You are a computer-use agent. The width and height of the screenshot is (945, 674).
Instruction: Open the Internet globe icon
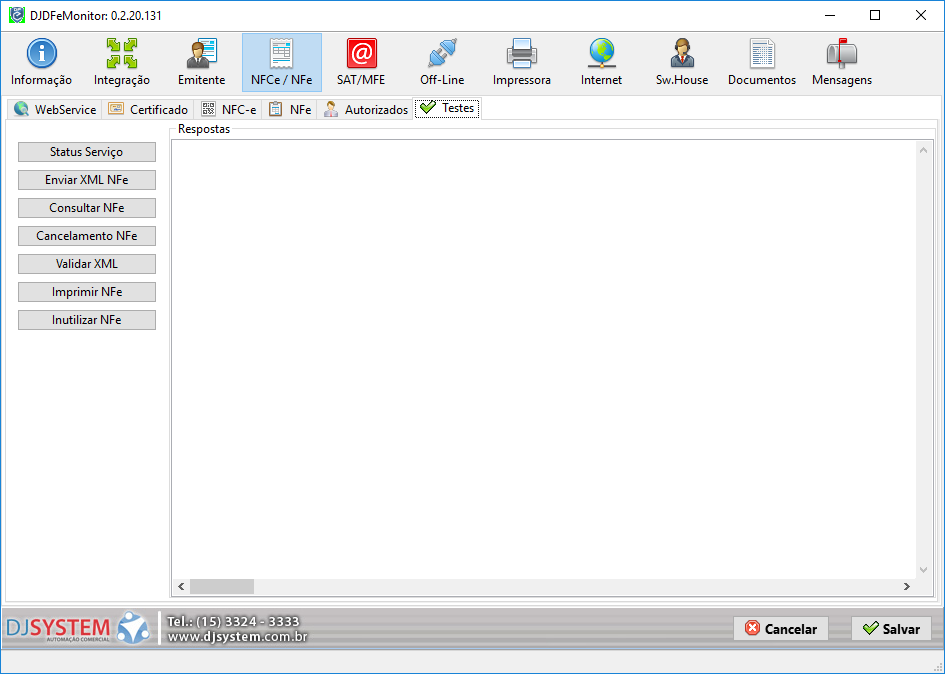pos(601,62)
